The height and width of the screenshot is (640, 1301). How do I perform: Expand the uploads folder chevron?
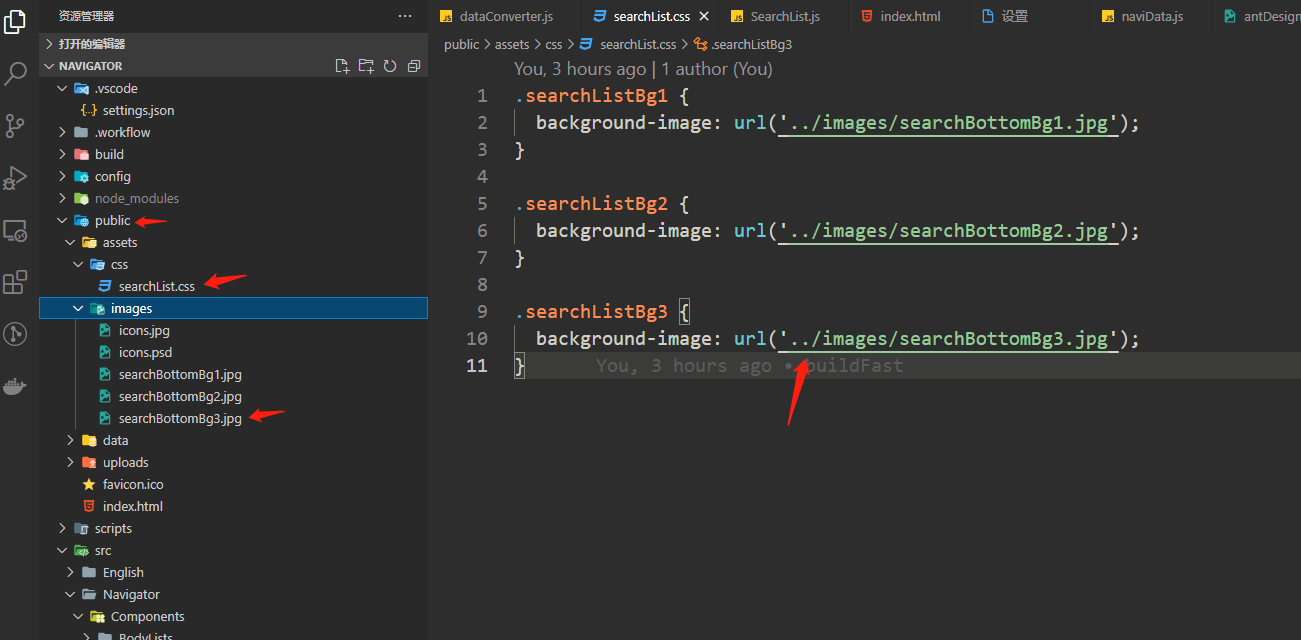[x=71, y=462]
